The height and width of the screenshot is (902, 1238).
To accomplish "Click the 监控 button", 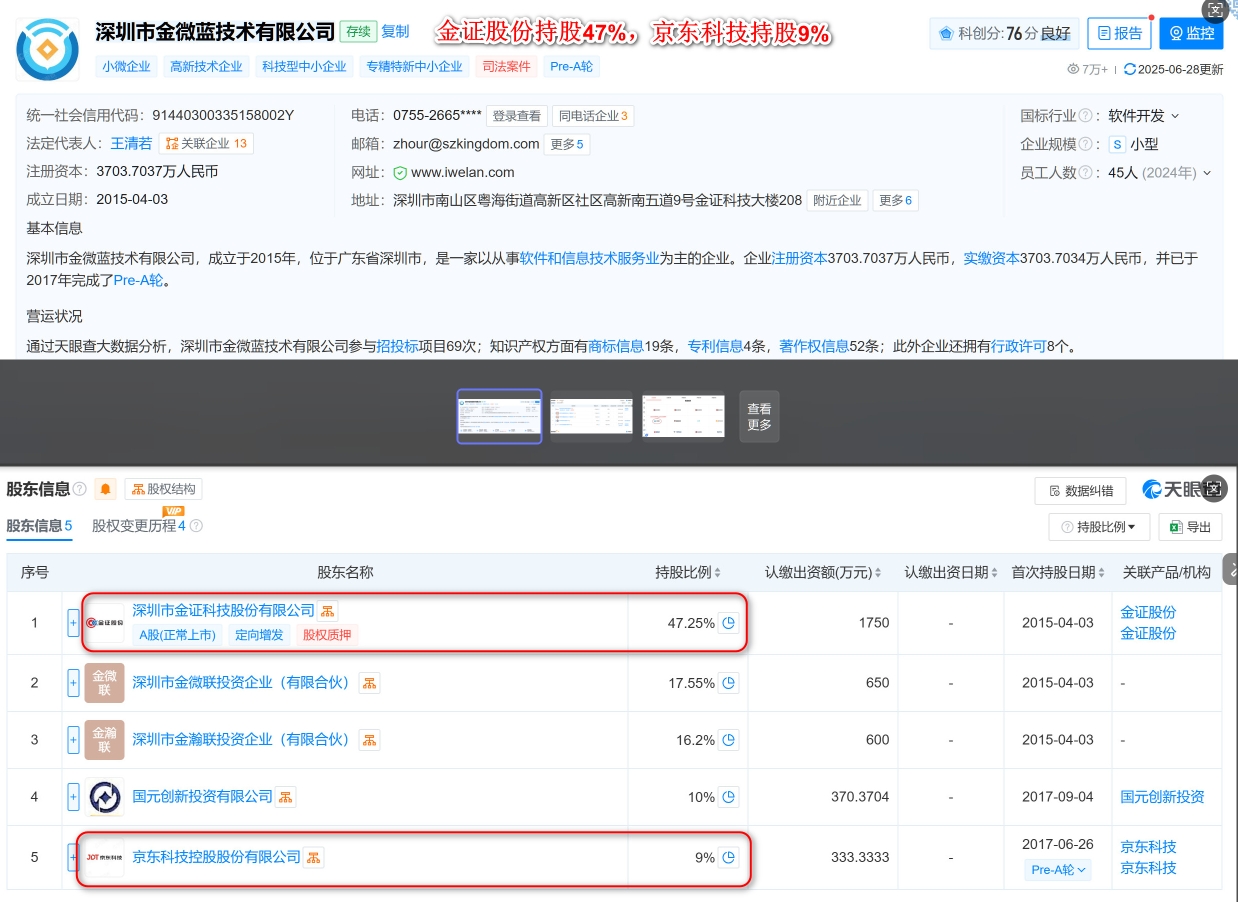I will [x=1191, y=33].
